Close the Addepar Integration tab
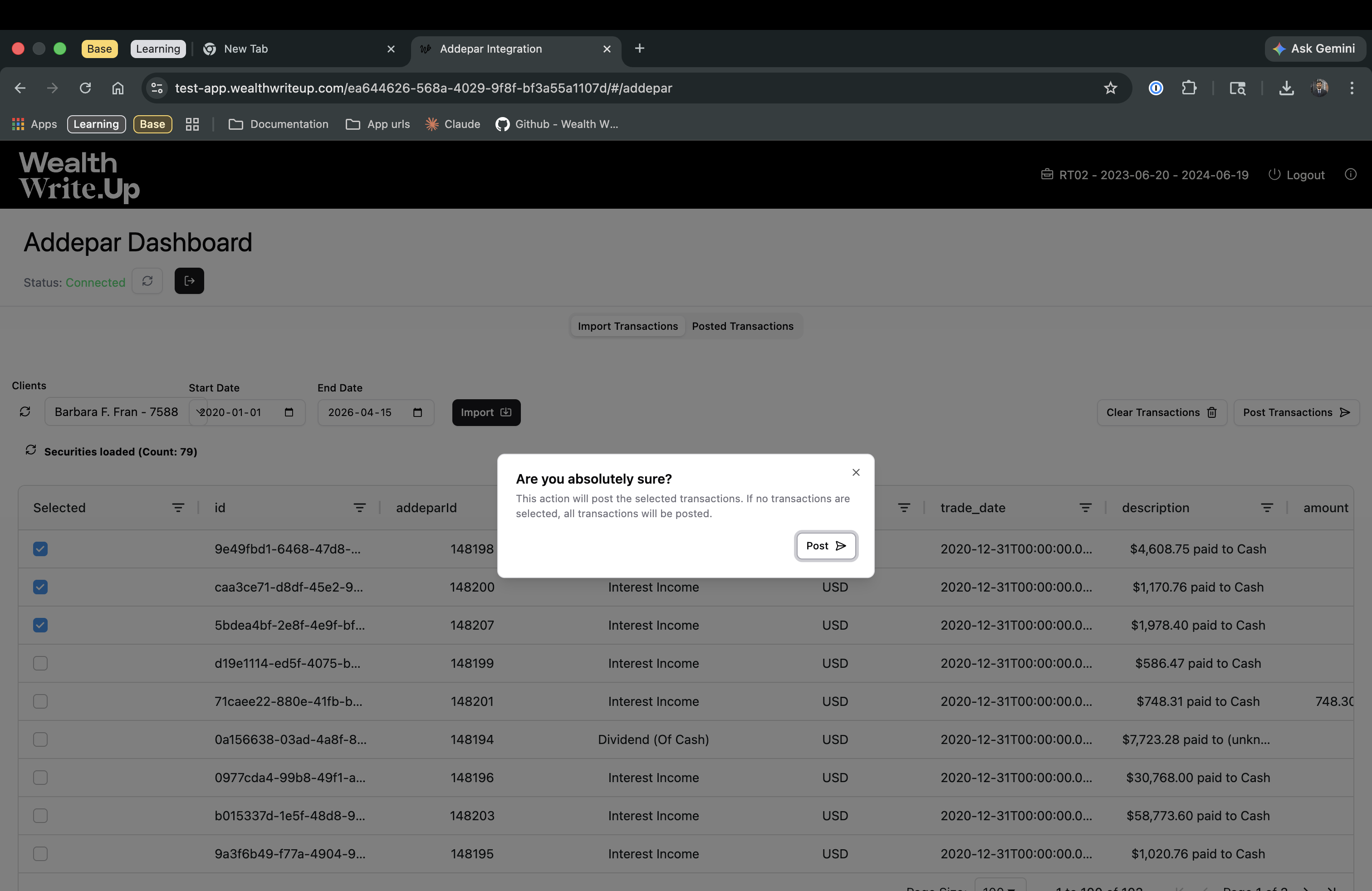 (x=607, y=49)
